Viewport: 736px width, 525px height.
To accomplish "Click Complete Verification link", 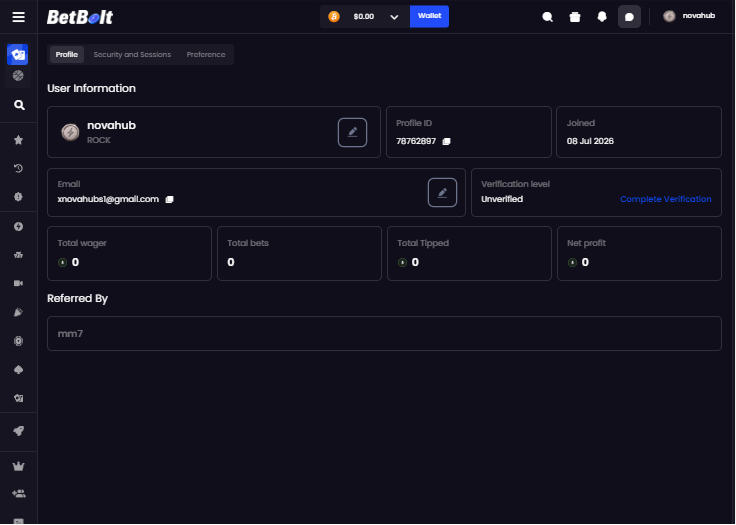I will (666, 199).
